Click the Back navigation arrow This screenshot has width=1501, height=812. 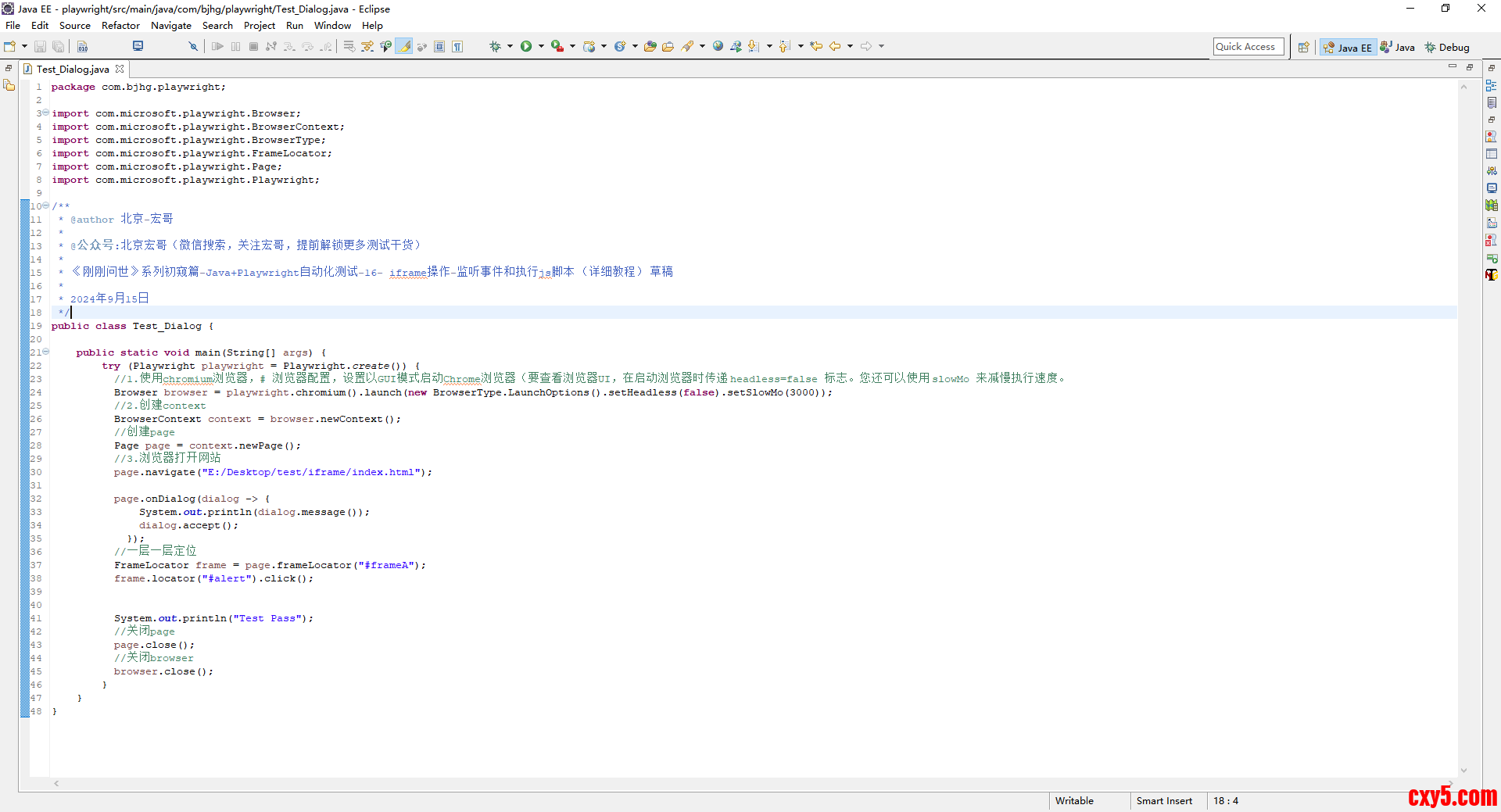pyautogui.click(x=835, y=47)
